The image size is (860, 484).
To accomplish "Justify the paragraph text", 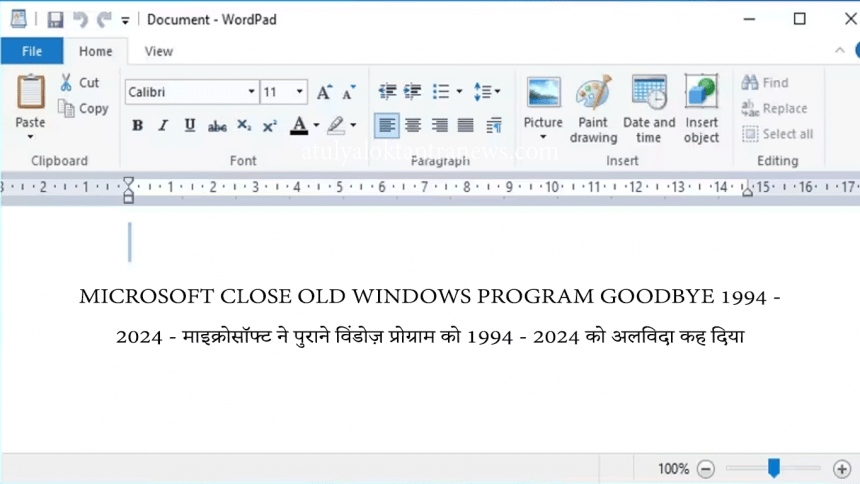I will 466,126.
